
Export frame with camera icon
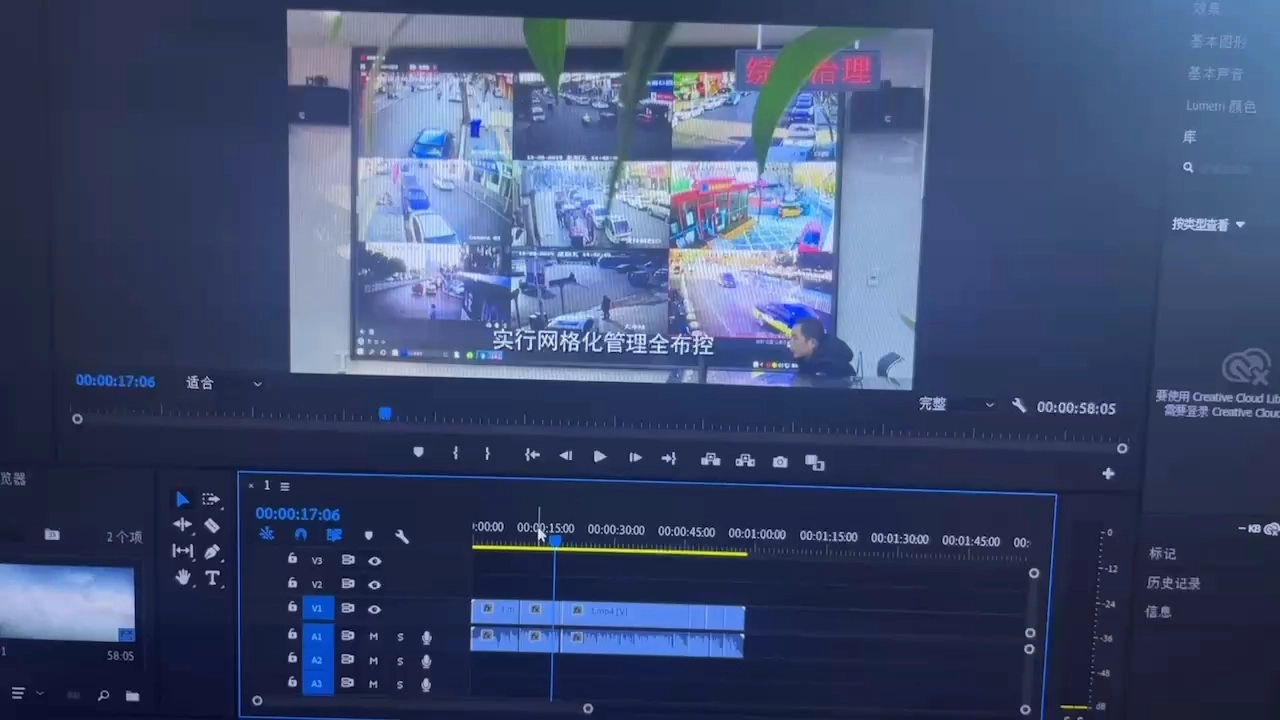tap(780, 462)
